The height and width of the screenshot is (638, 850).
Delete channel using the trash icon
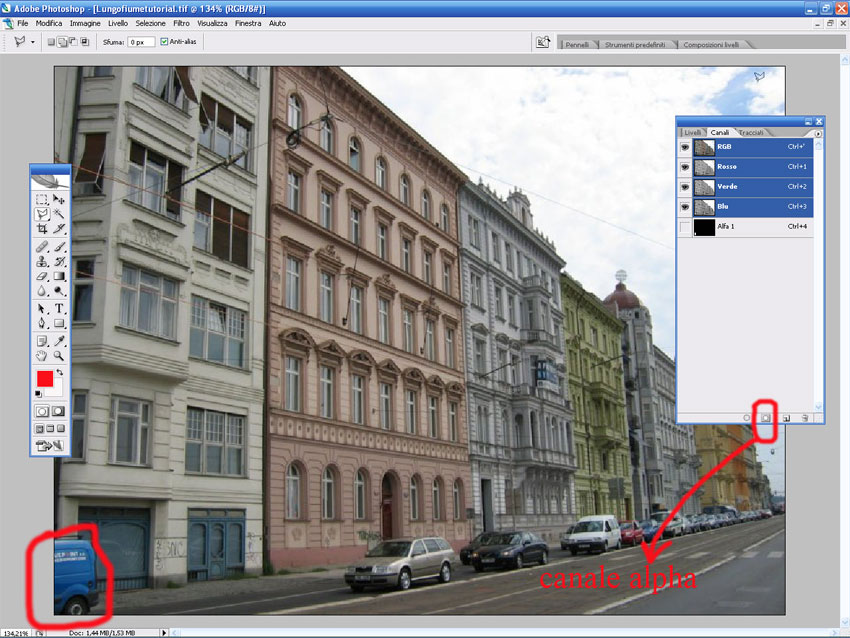(x=804, y=417)
